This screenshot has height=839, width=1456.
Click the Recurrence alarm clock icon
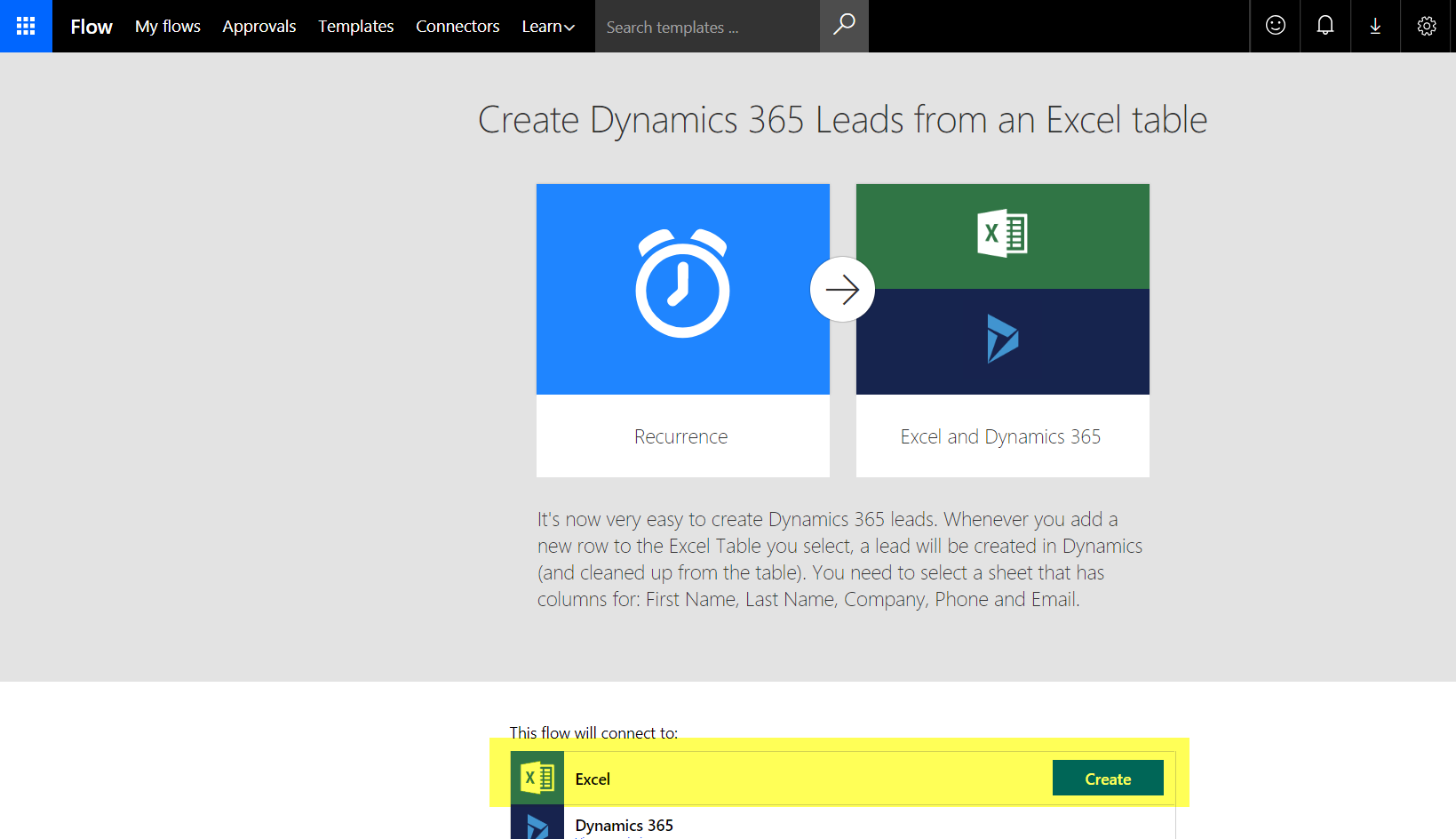coord(682,284)
